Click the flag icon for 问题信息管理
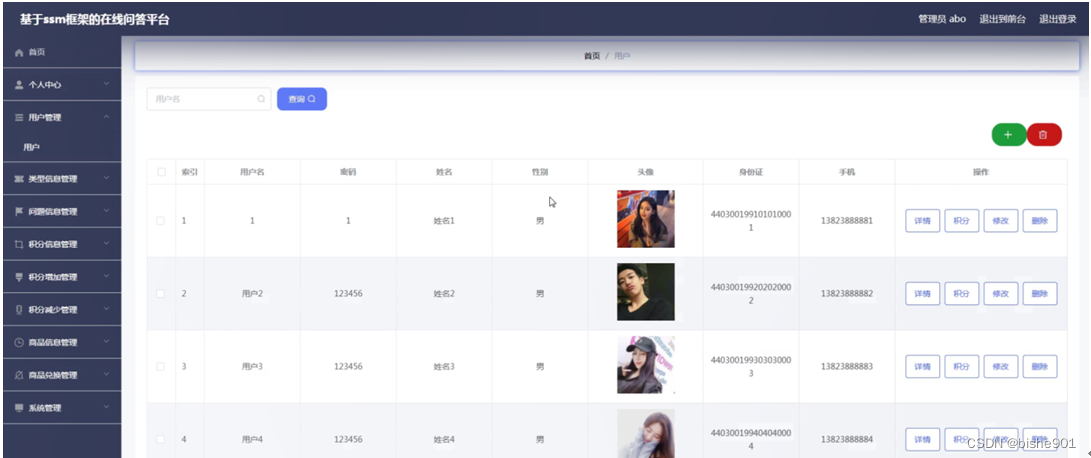1091x458 pixels. 19,212
